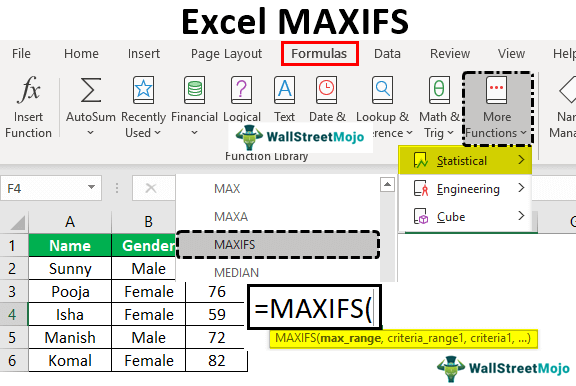
Task: Expand the More Functions dropdown arrow
Action: pyautogui.click(x=523, y=133)
